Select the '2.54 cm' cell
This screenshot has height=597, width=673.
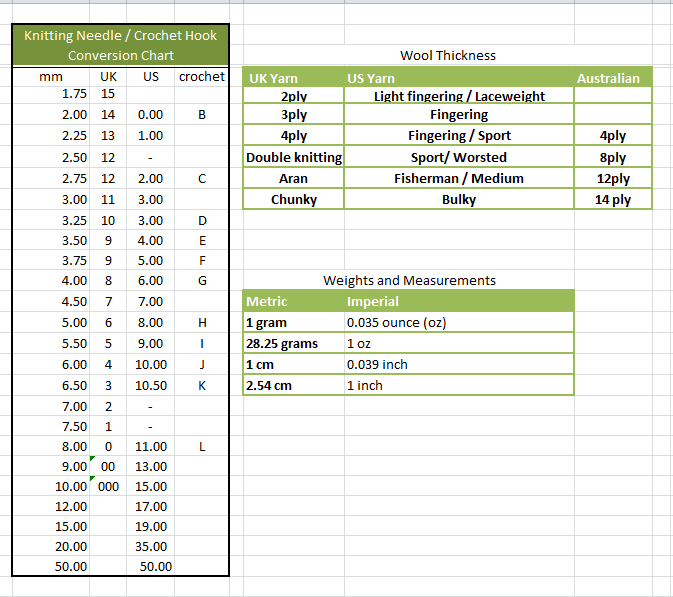click(294, 385)
